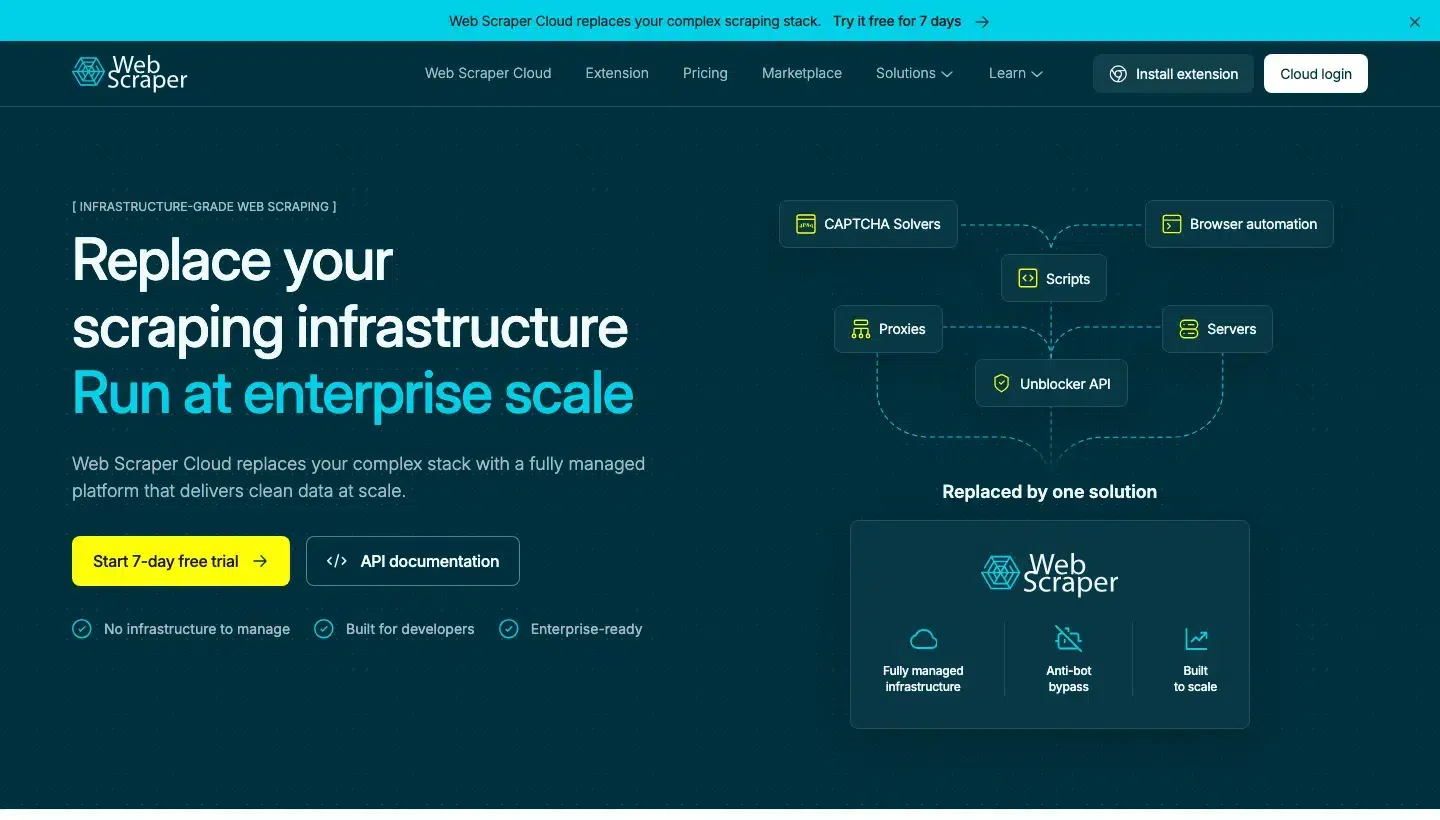Start the 7-day free trial
Image resolution: width=1440 pixels, height=820 pixels.
pos(181,561)
